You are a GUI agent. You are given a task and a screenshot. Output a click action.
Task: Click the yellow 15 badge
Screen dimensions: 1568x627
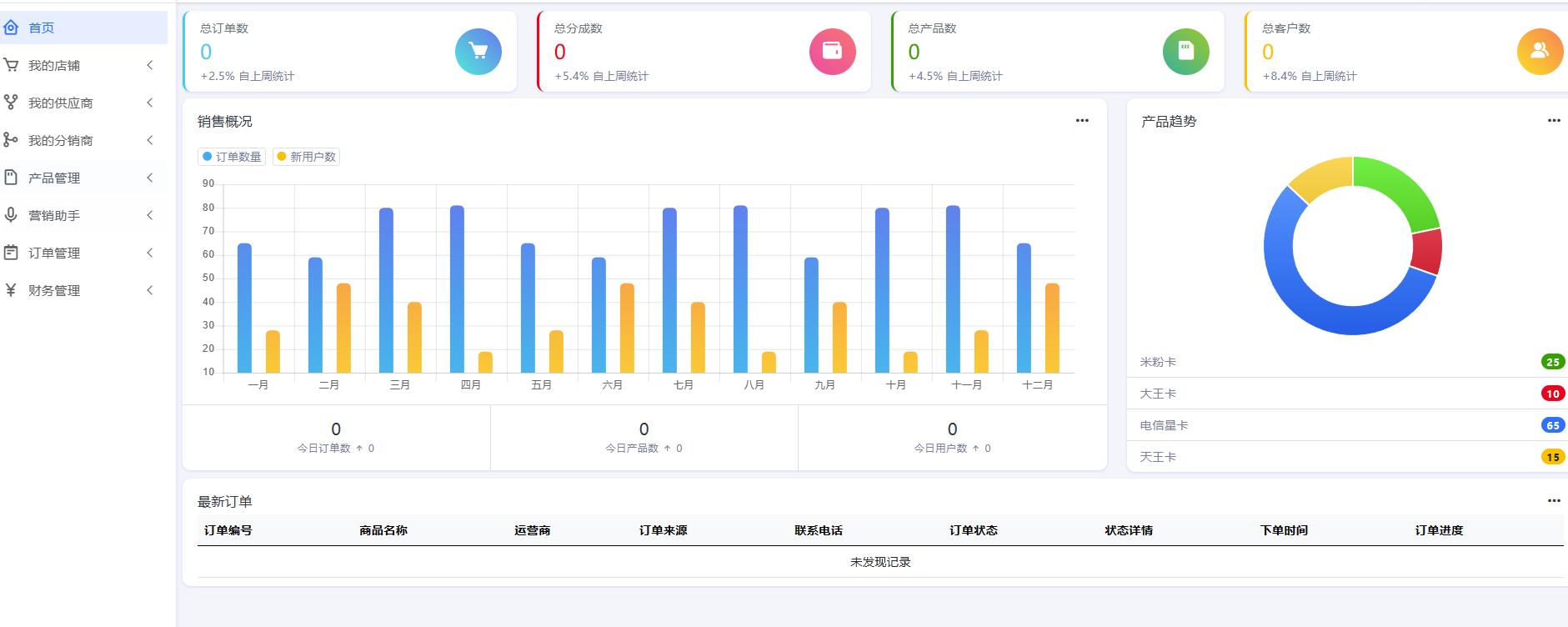coord(1553,457)
